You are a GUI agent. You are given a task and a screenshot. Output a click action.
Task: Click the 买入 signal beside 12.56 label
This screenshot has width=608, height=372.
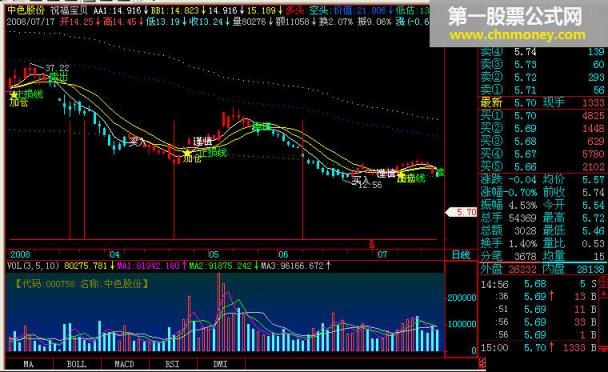[x=361, y=179]
